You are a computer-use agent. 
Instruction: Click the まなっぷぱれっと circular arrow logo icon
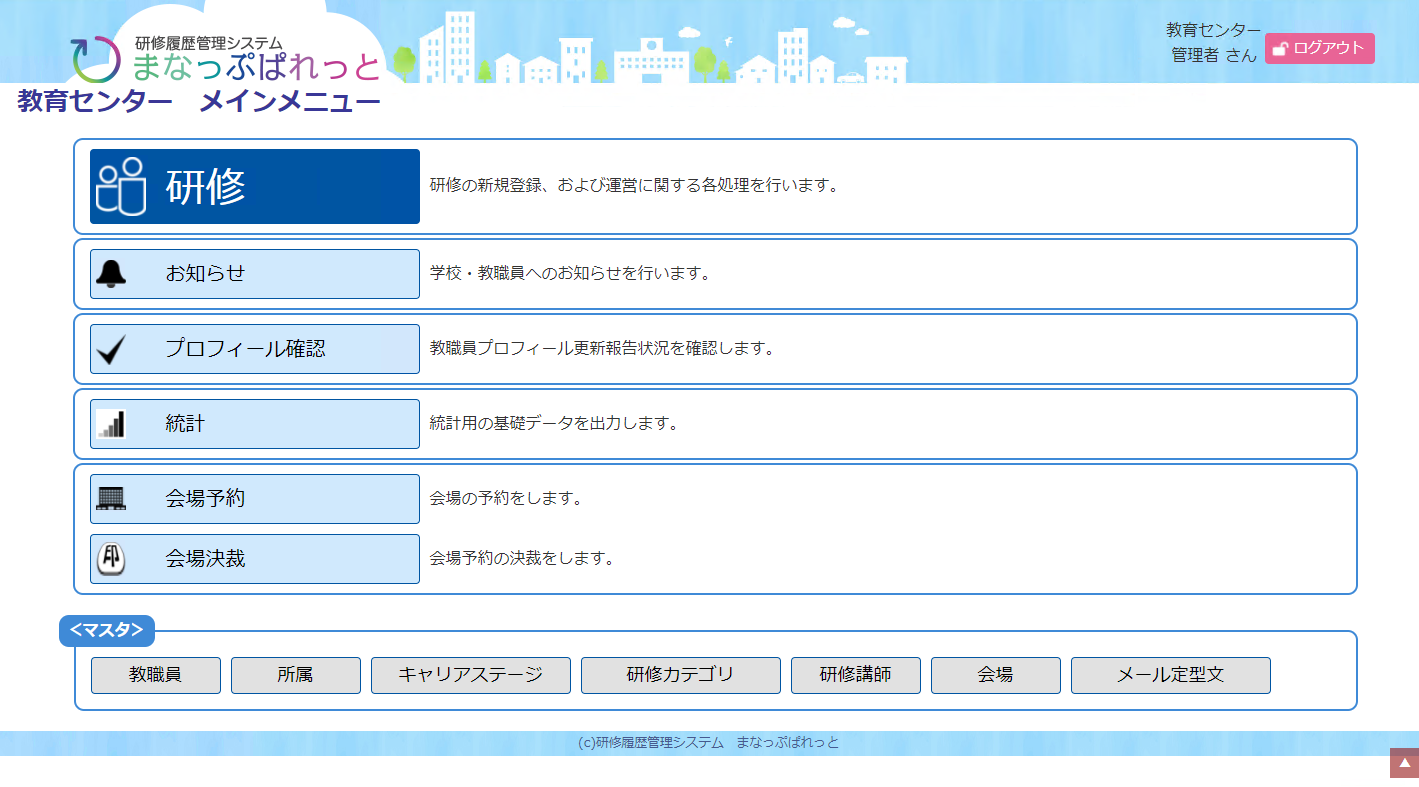point(97,58)
